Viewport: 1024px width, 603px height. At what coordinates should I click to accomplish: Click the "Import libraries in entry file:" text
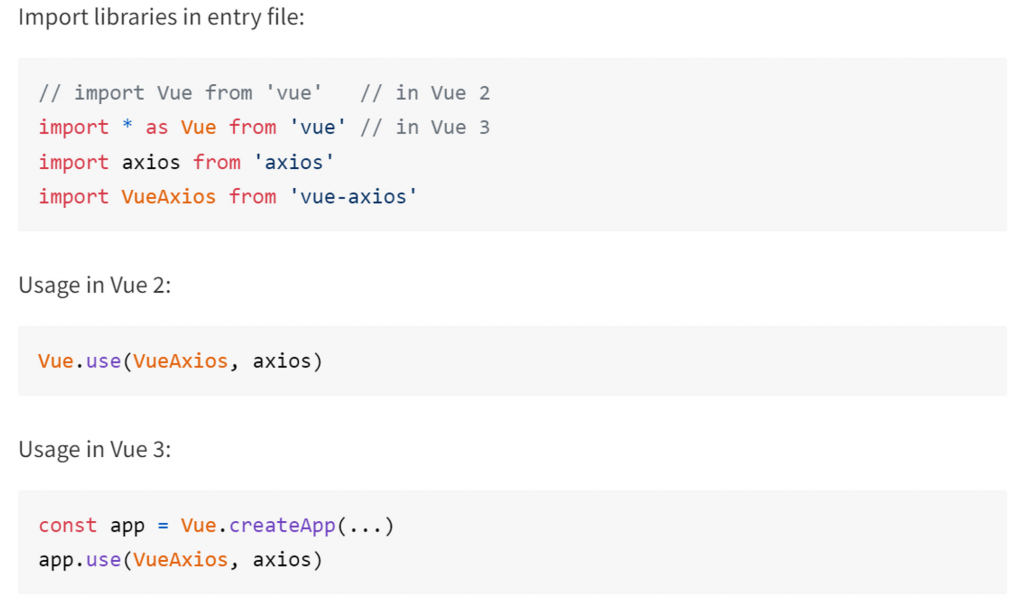(x=161, y=18)
